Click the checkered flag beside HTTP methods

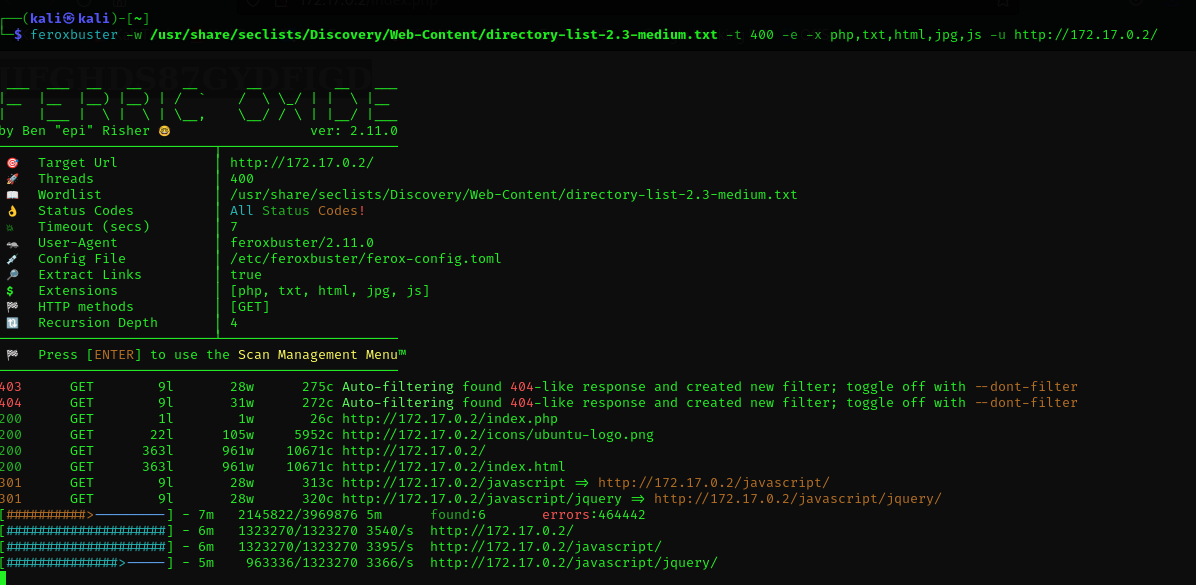[x=12, y=307]
